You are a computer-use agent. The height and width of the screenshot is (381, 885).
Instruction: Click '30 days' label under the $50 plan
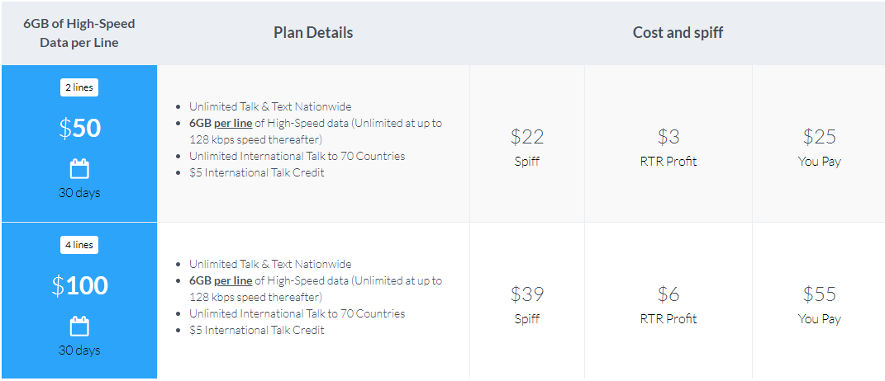[x=79, y=192]
